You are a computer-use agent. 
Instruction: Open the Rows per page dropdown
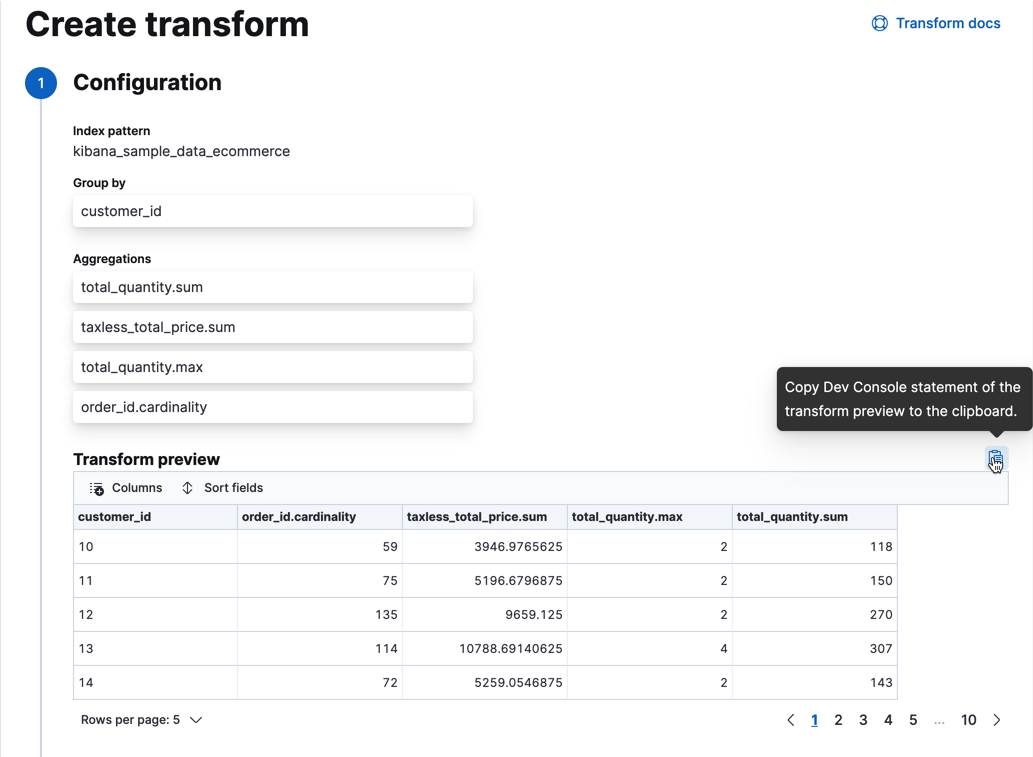(141, 719)
